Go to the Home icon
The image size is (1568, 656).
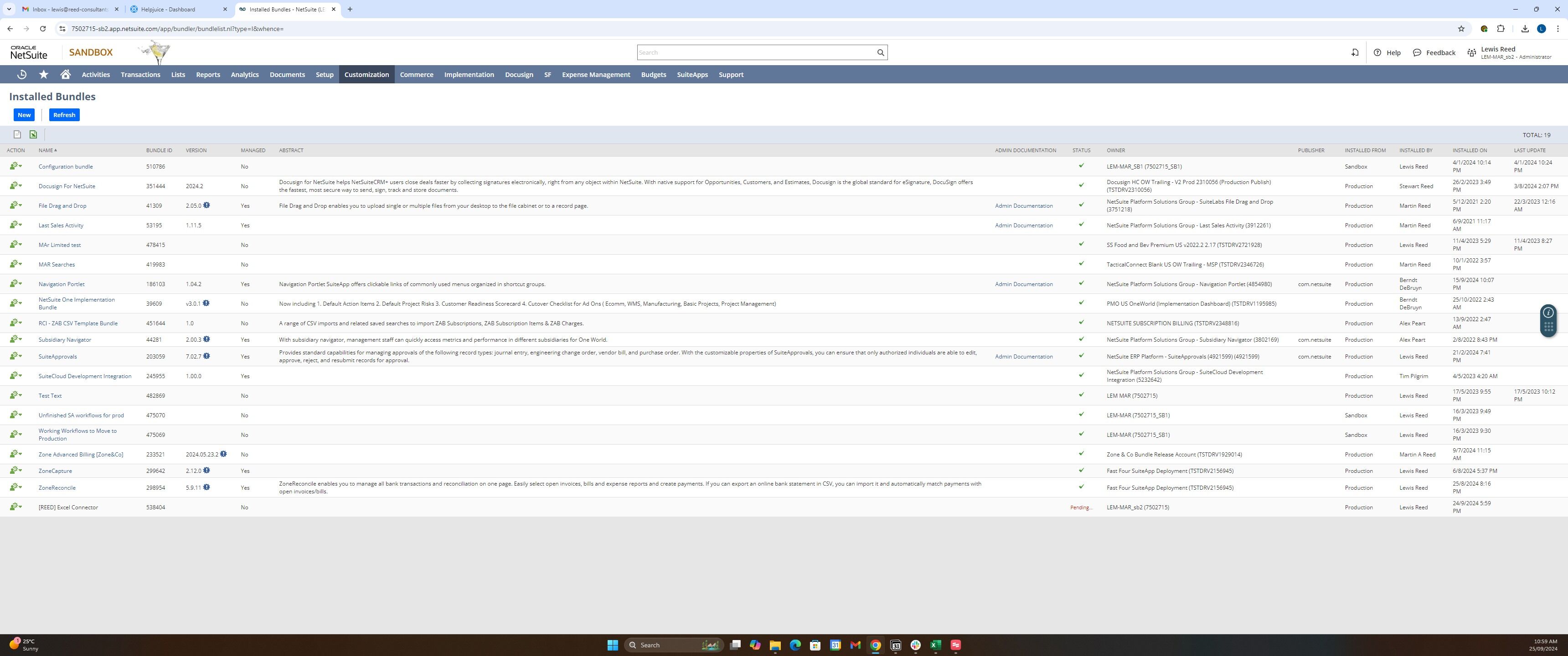point(66,74)
